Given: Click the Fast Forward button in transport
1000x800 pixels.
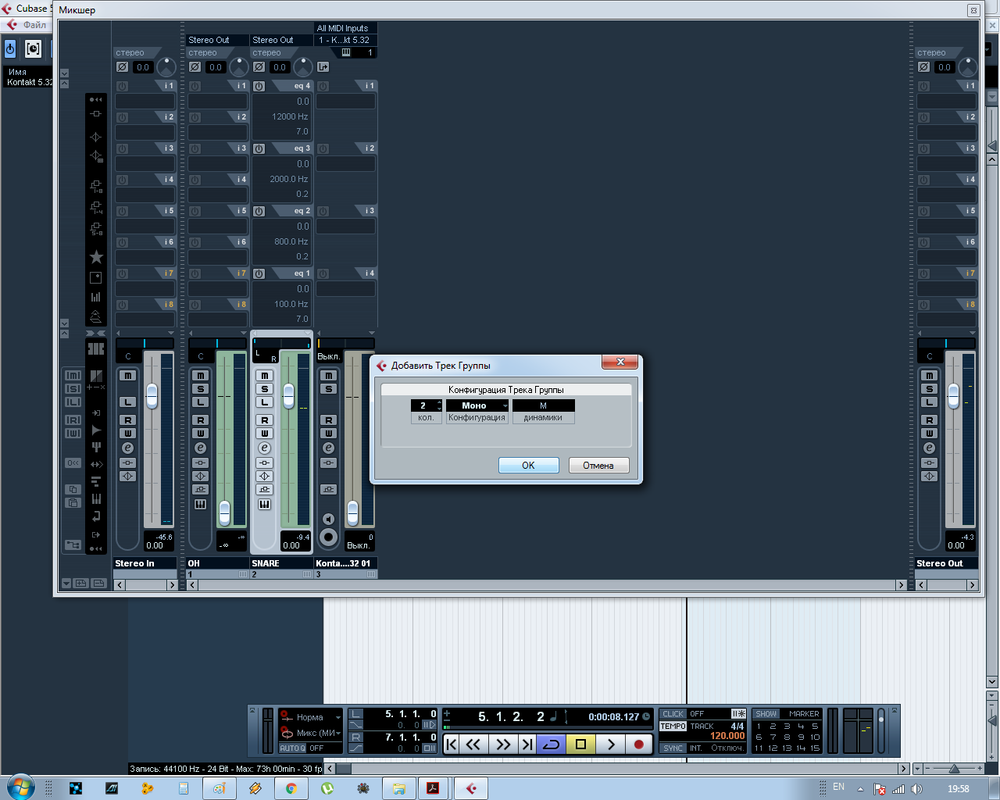Looking at the screenshot, I should (x=503, y=744).
